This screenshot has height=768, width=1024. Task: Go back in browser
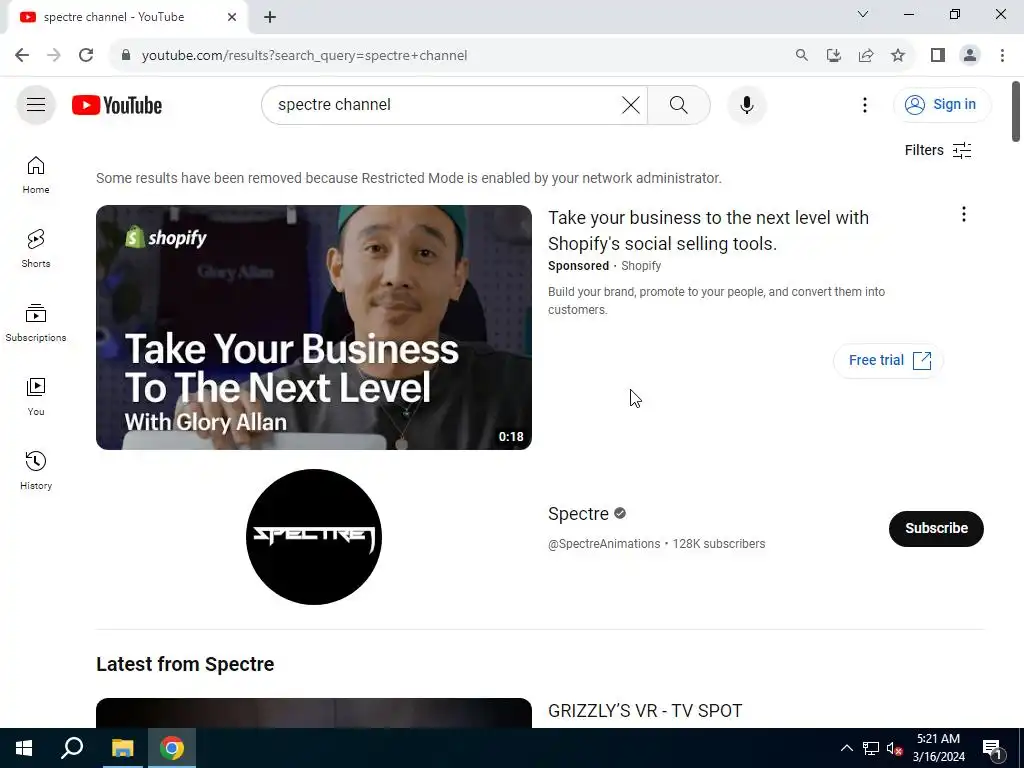point(22,56)
